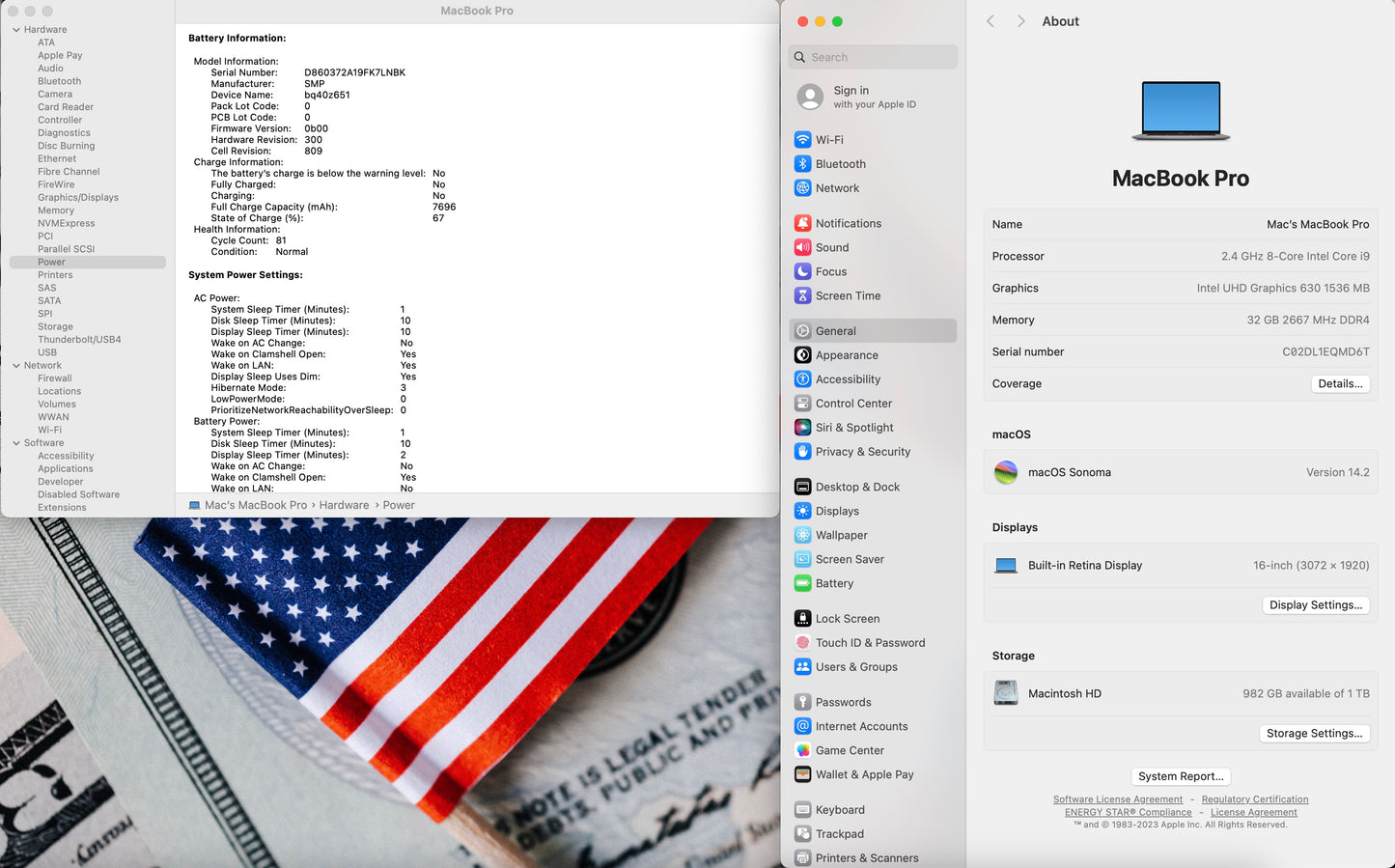Select Firewall under Network section
Screen dimensions: 1395x868
pos(55,378)
